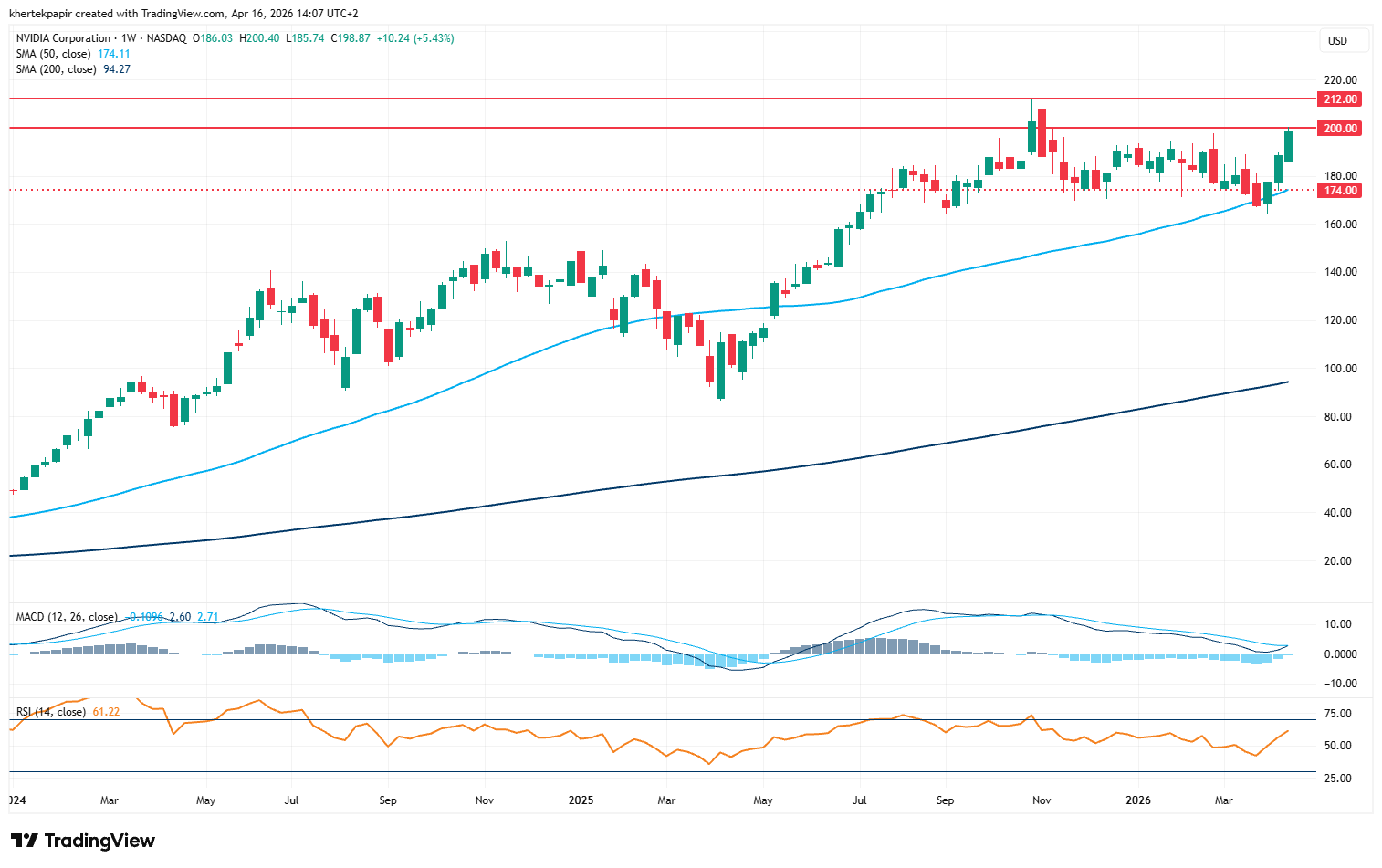Image resolution: width=1382 pixels, height=868 pixels.
Task: Select the RSI (14, close) indicator label
Action: click(x=51, y=712)
